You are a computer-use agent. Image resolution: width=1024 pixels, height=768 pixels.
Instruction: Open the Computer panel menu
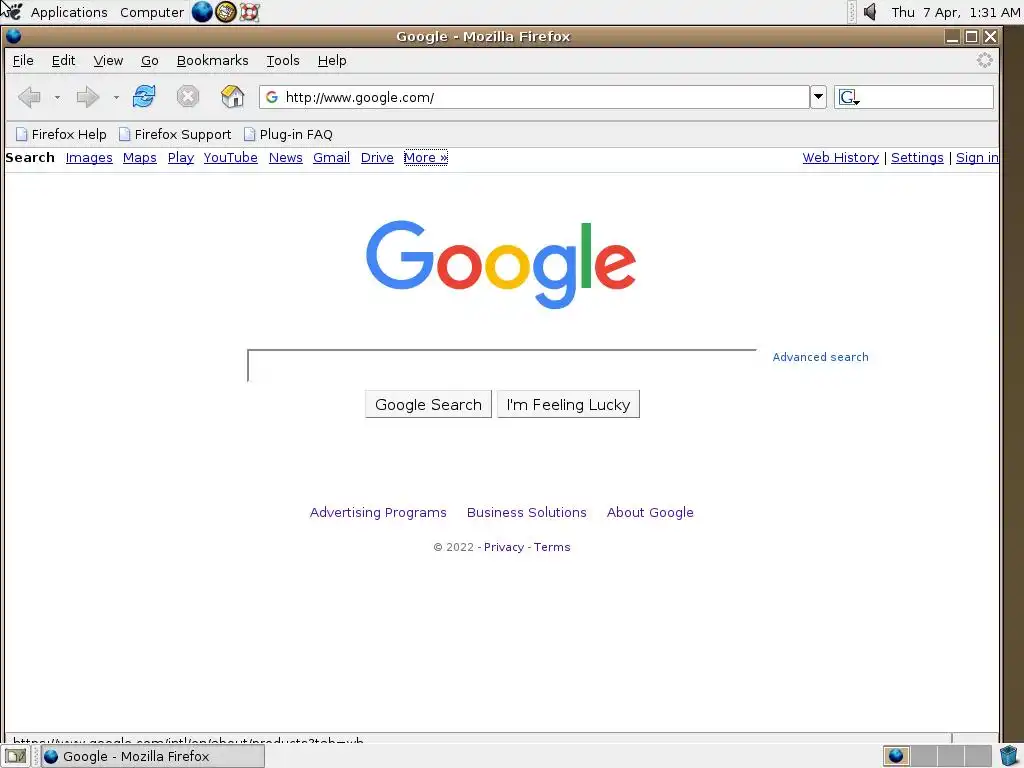click(x=152, y=12)
